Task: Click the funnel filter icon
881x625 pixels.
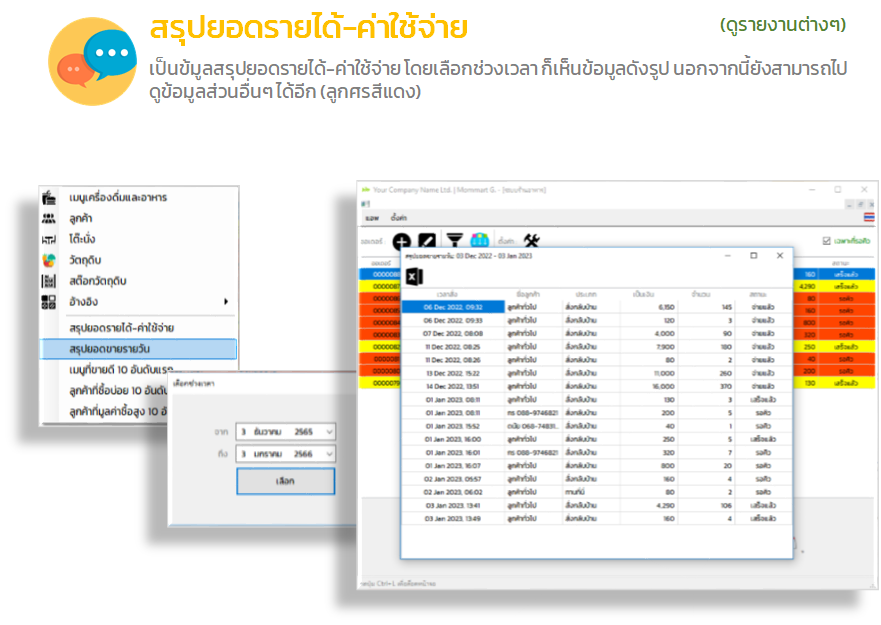Action: pos(454,241)
